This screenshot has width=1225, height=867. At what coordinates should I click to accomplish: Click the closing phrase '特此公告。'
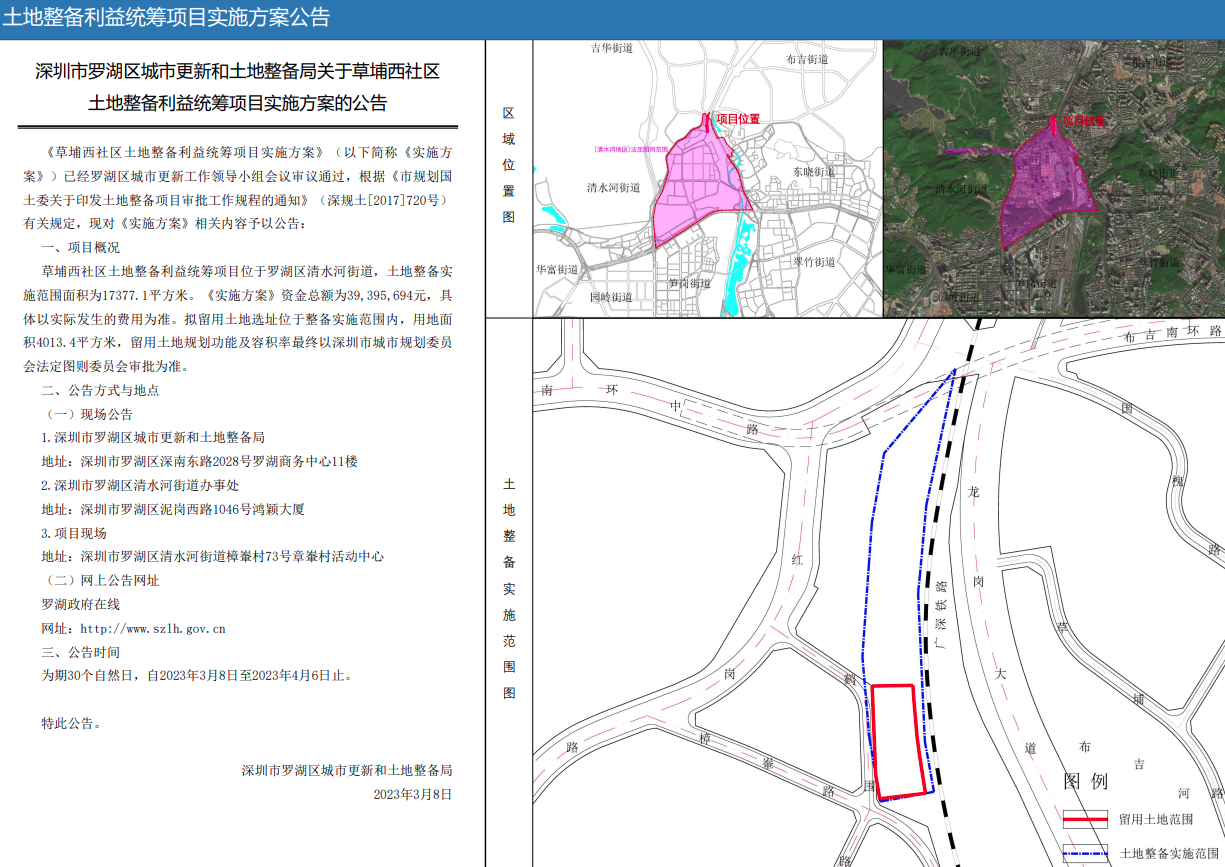(x=73, y=724)
